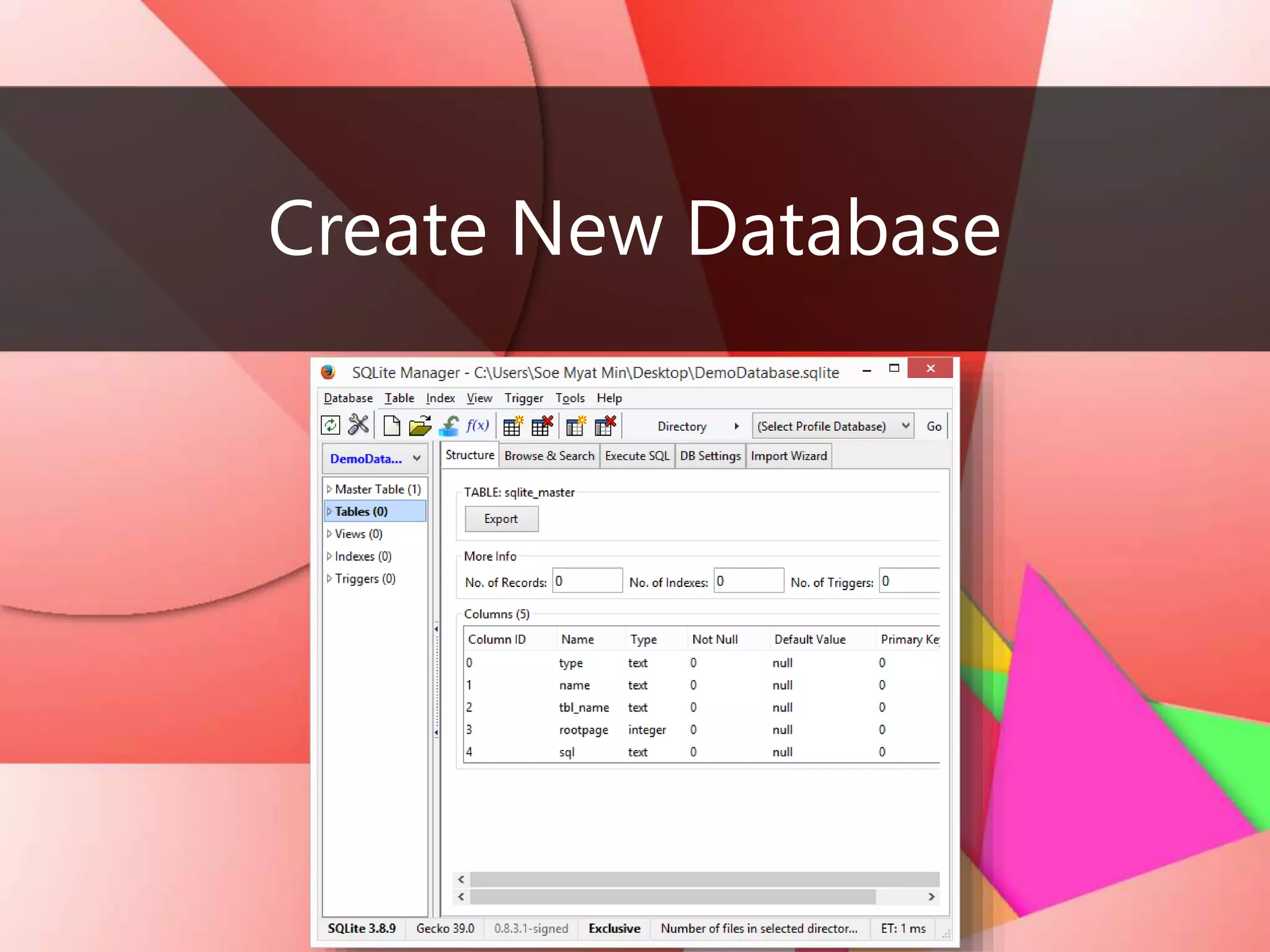Expand the Indexes (0) node
The image size is (1270, 952).
point(329,556)
